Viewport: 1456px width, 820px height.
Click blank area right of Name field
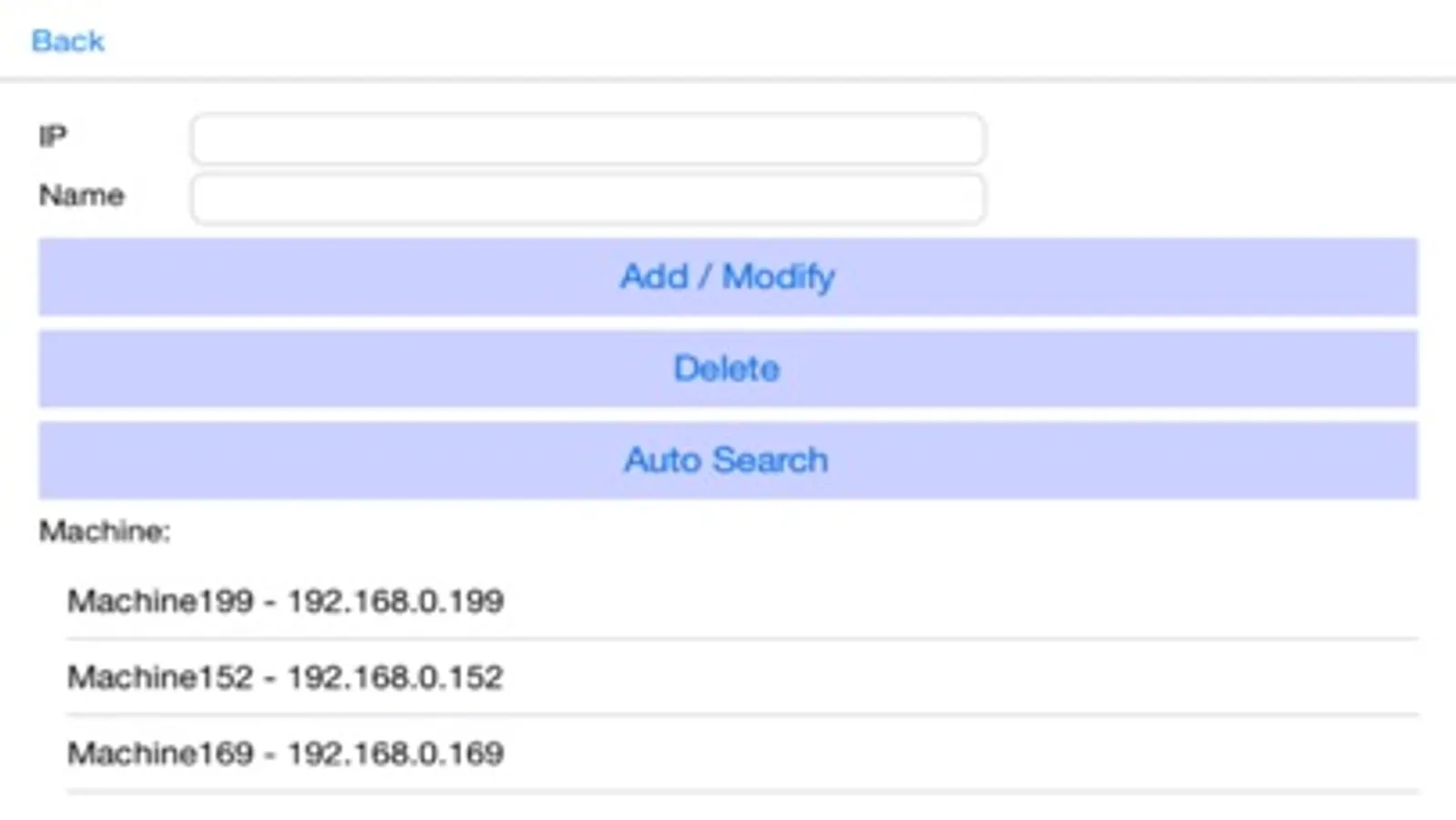(x=1202, y=198)
